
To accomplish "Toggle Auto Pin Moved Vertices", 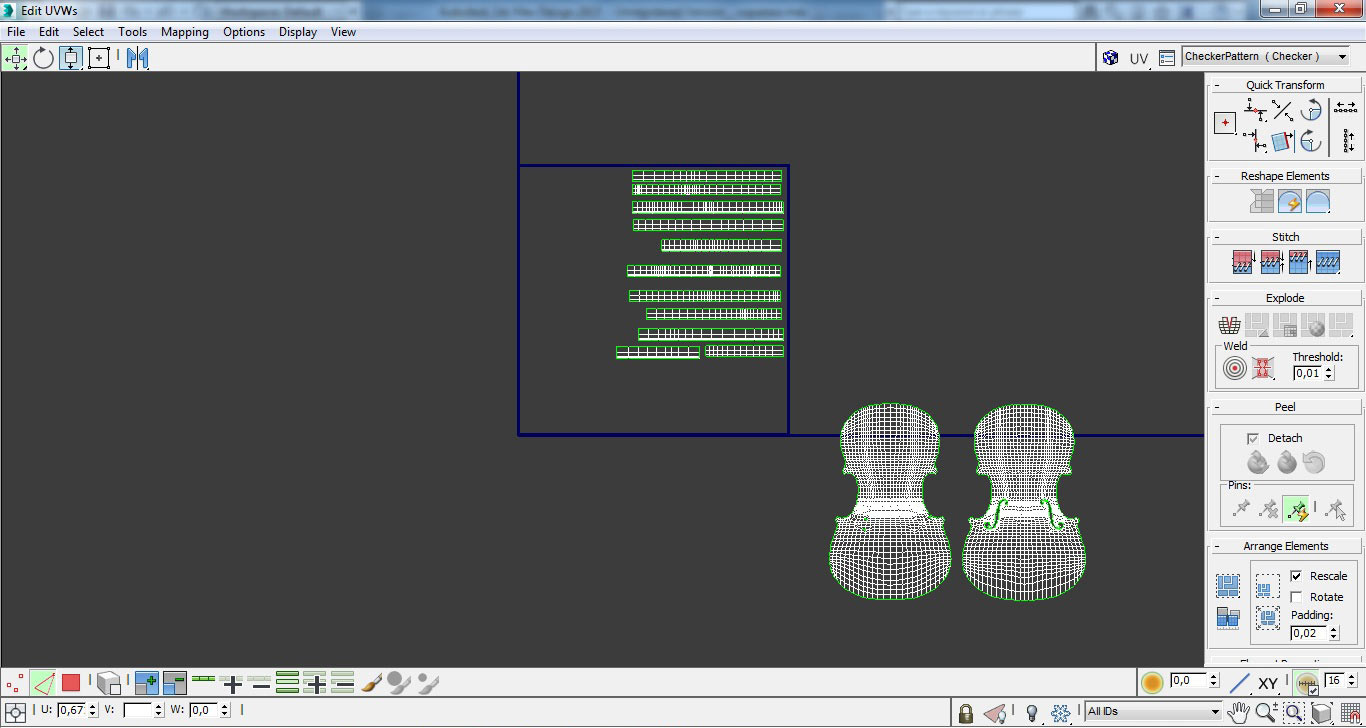I will (1297, 510).
